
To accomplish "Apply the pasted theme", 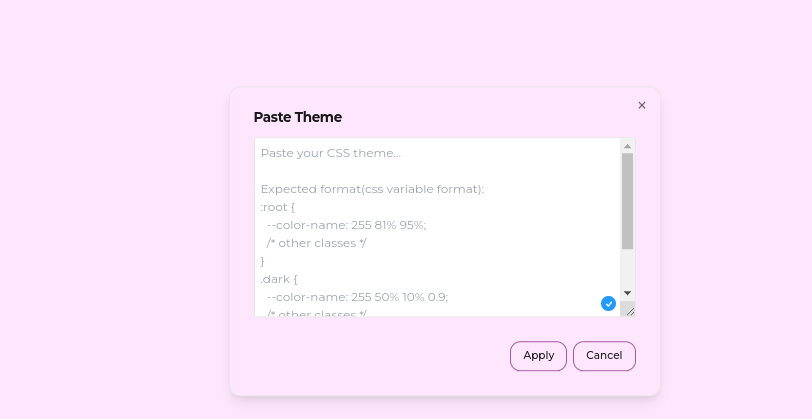I will pyautogui.click(x=539, y=356).
